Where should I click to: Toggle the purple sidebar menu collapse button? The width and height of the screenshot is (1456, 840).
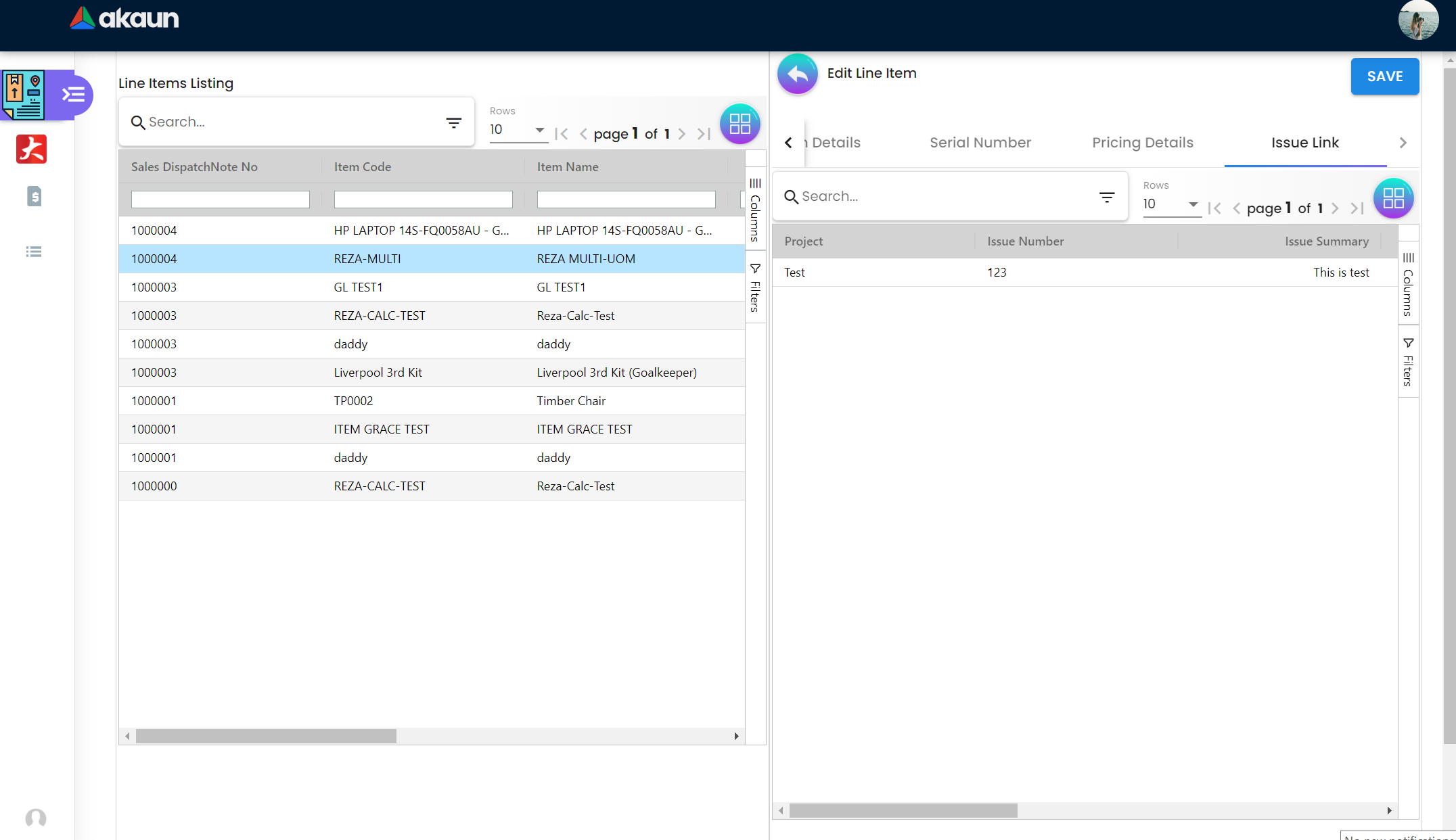coord(73,94)
